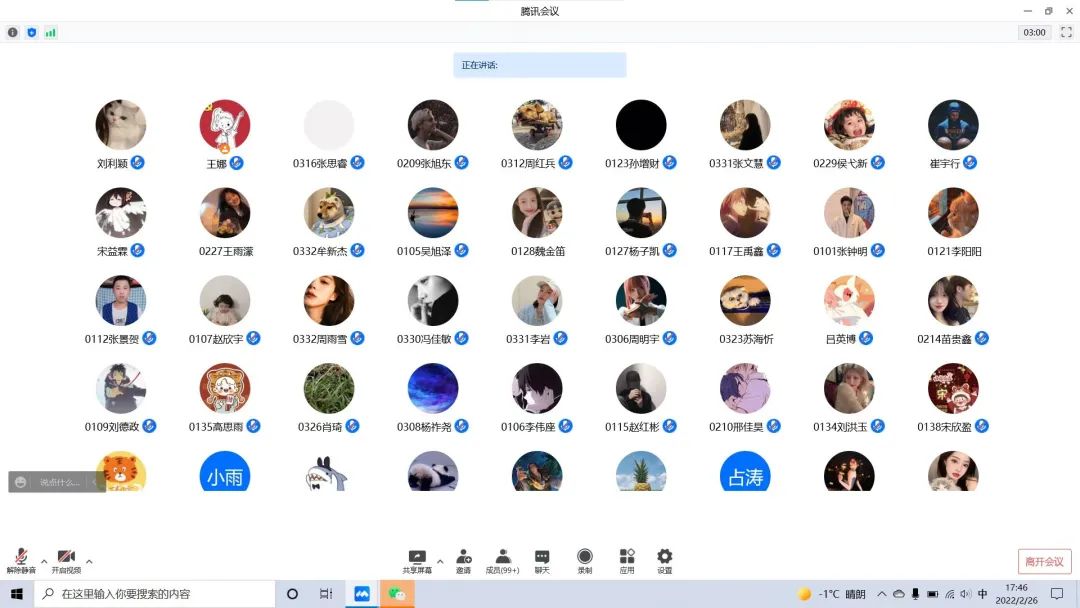Screen dimensions: 1080x608
Task: Enter full screen mode via corner icon
Action: [x=1066, y=32]
